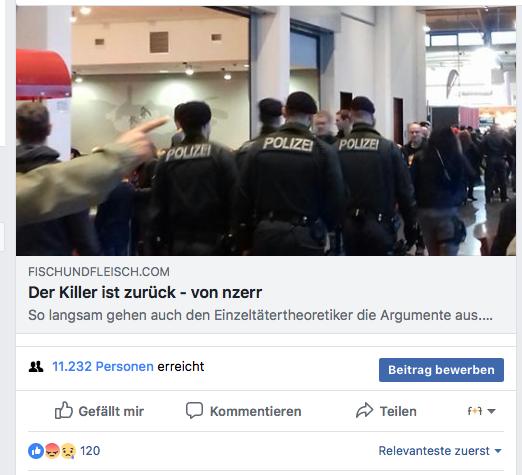Open article titled Der Killer ist zurück

pyautogui.click(x=145, y=293)
